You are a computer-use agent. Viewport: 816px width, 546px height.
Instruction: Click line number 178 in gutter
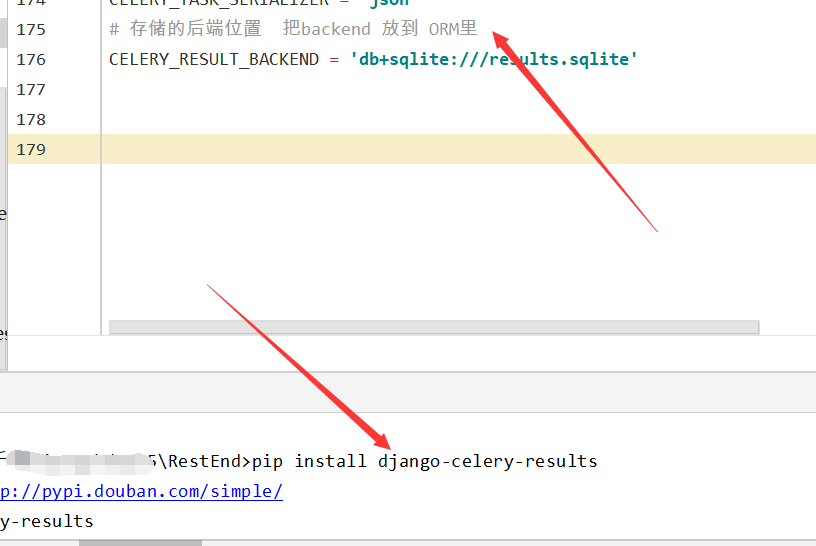[x=31, y=120]
